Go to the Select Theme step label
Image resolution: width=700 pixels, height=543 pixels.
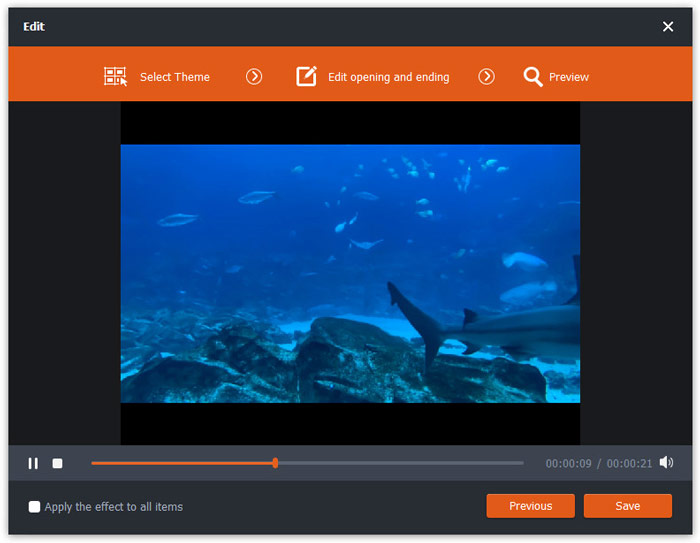coord(174,77)
